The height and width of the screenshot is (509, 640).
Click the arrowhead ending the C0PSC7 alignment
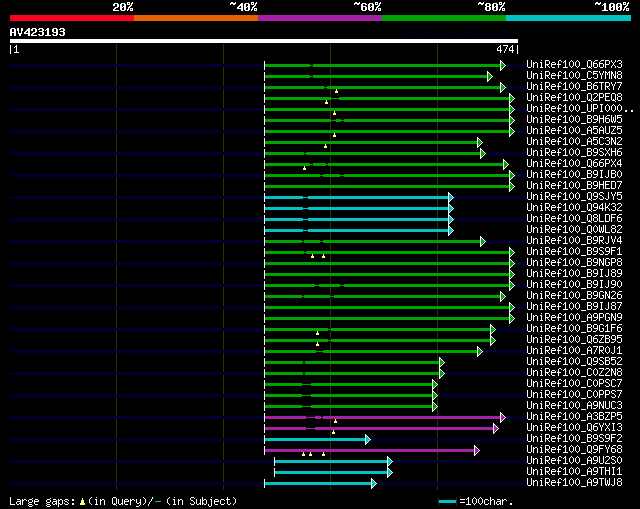435,385
